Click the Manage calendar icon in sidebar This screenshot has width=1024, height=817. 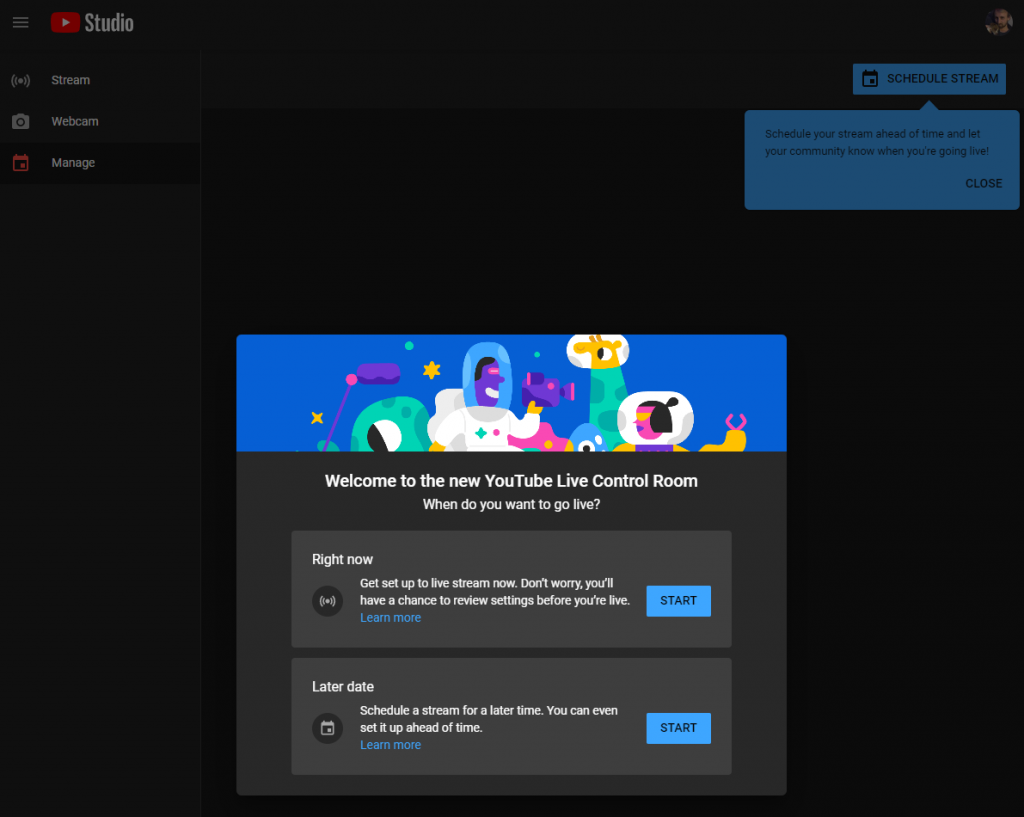click(x=20, y=163)
